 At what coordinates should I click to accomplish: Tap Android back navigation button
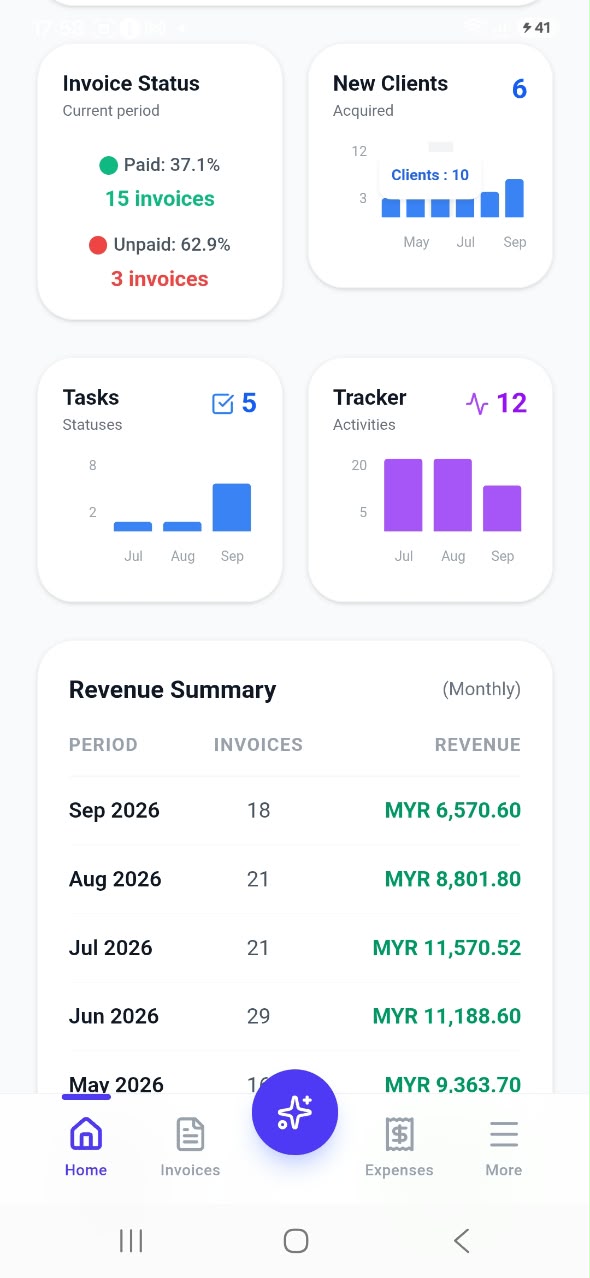tap(461, 1241)
